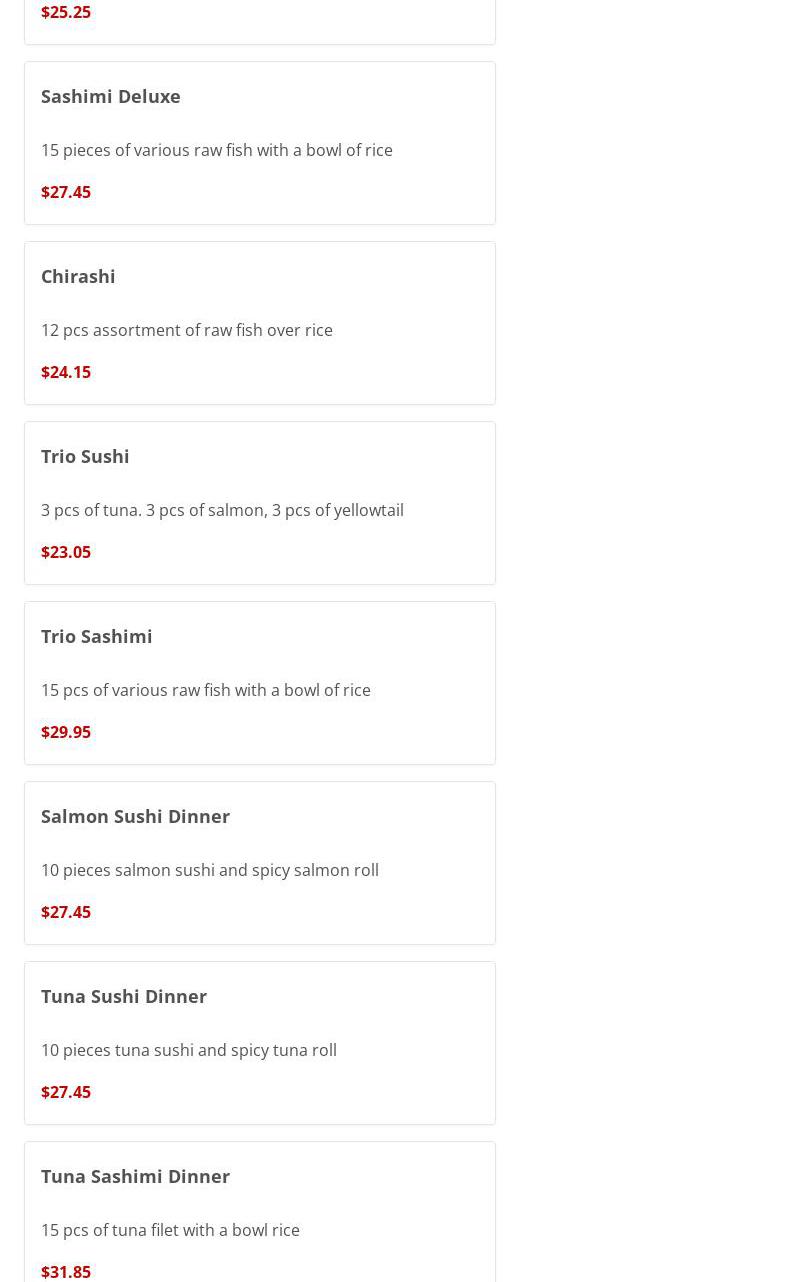Viewport: 785px width, 1282px height.
Task: Click the $29.95 price label
Action: click(x=66, y=732)
